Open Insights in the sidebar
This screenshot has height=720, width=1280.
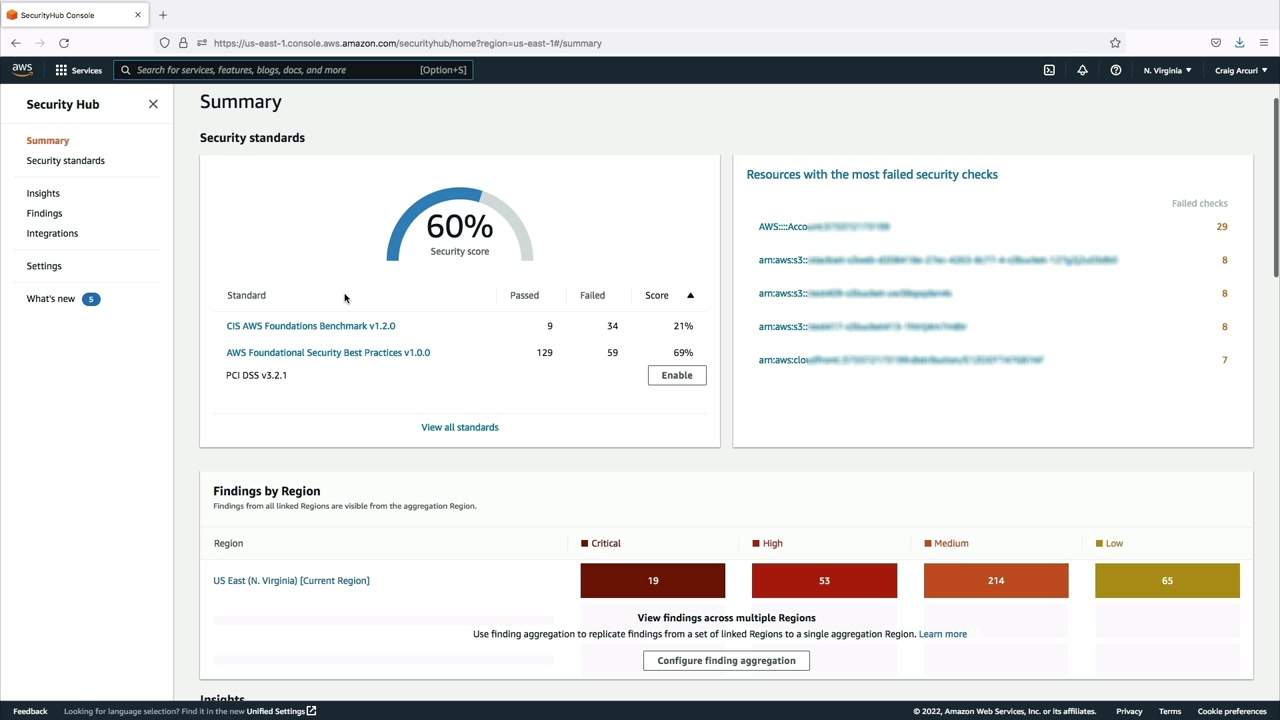(43, 194)
